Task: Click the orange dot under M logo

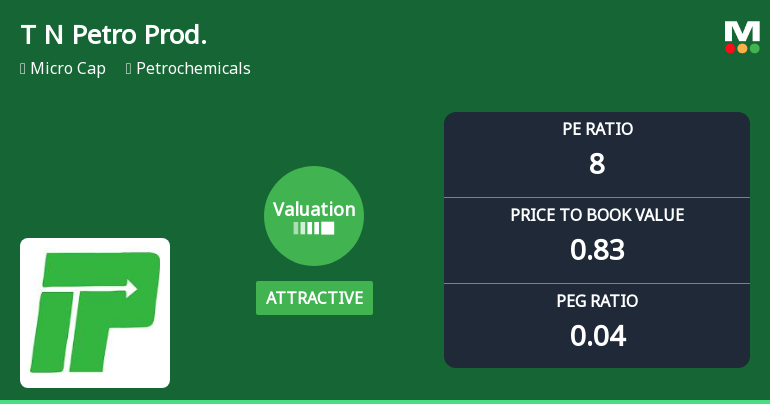Action: 742,48
